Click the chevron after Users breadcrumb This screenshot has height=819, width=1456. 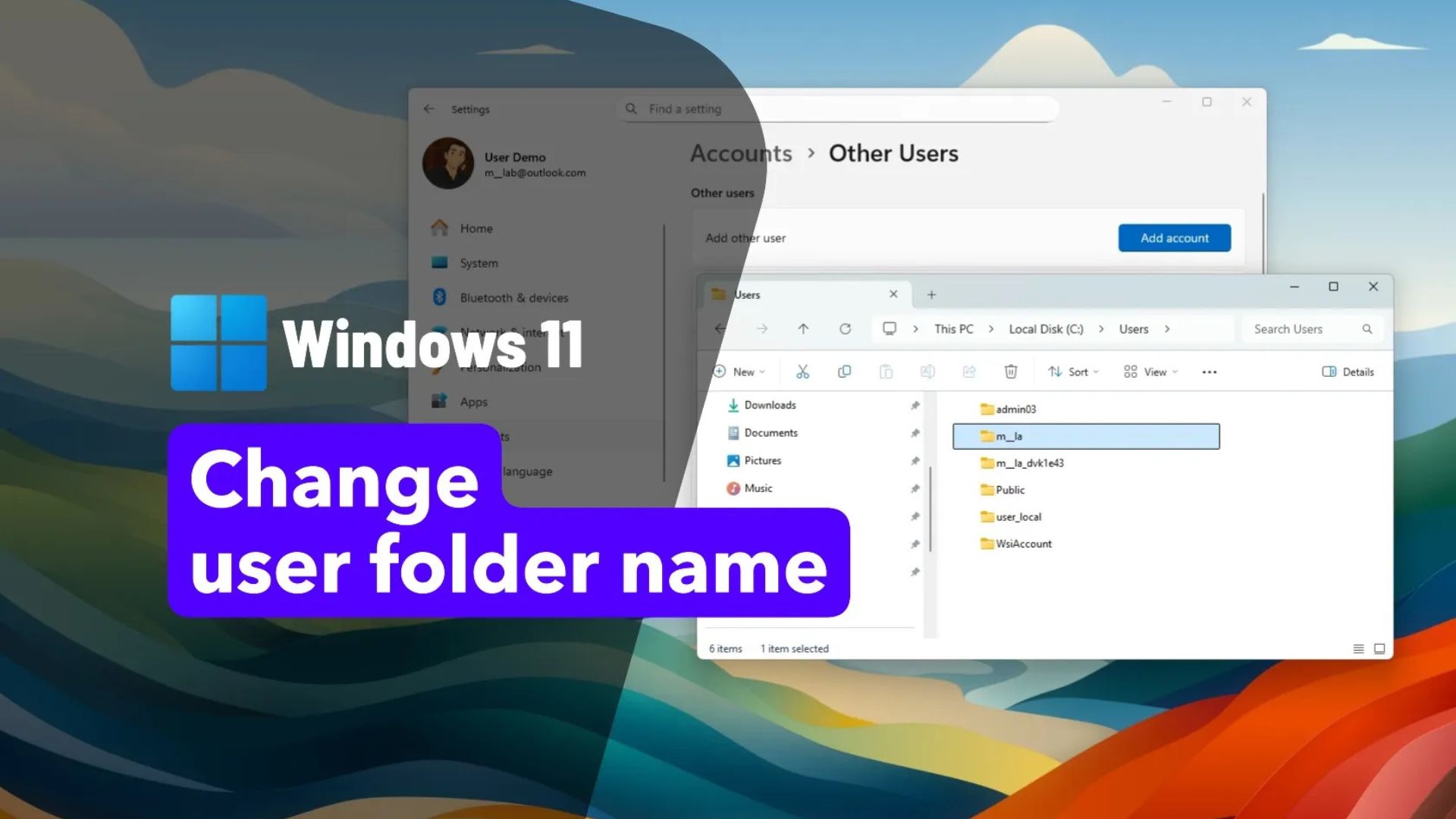1167,329
